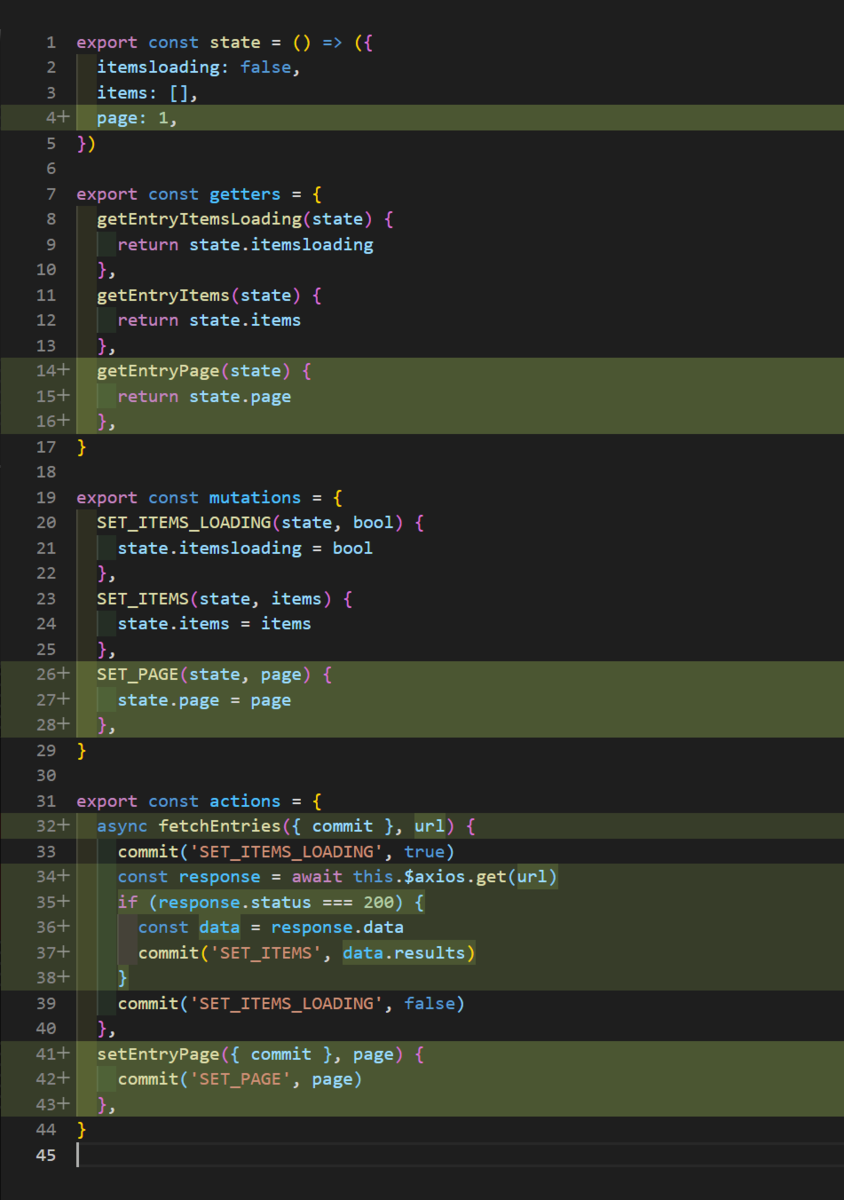The image size is (844, 1200).
Task: Click the 'async' keyword on line 32
Action: [x=122, y=827]
